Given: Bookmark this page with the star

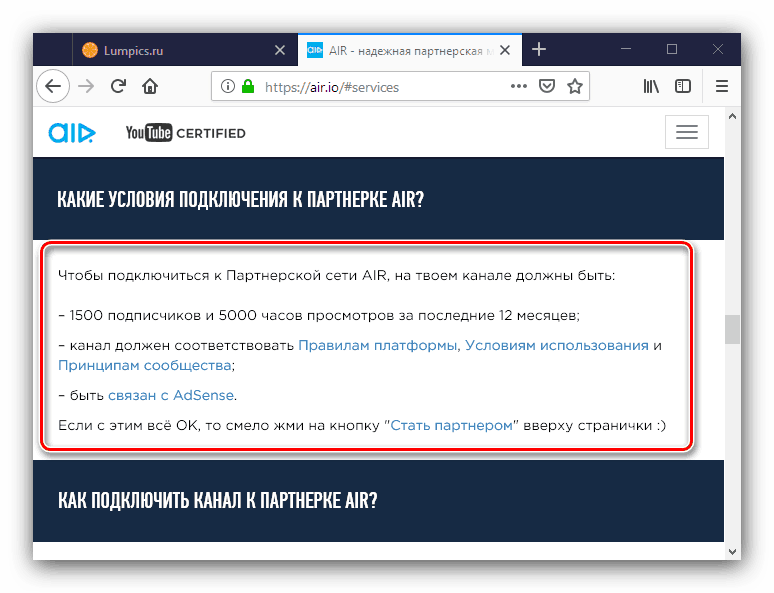Looking at the screenshot, I should 575,86.
